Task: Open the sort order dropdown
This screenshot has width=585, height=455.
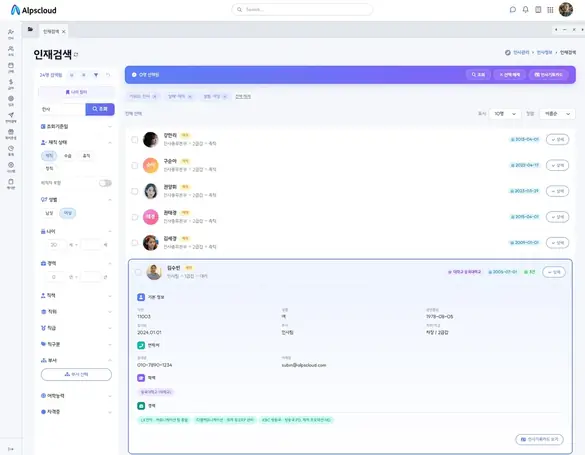Action: tap(557, 114)
